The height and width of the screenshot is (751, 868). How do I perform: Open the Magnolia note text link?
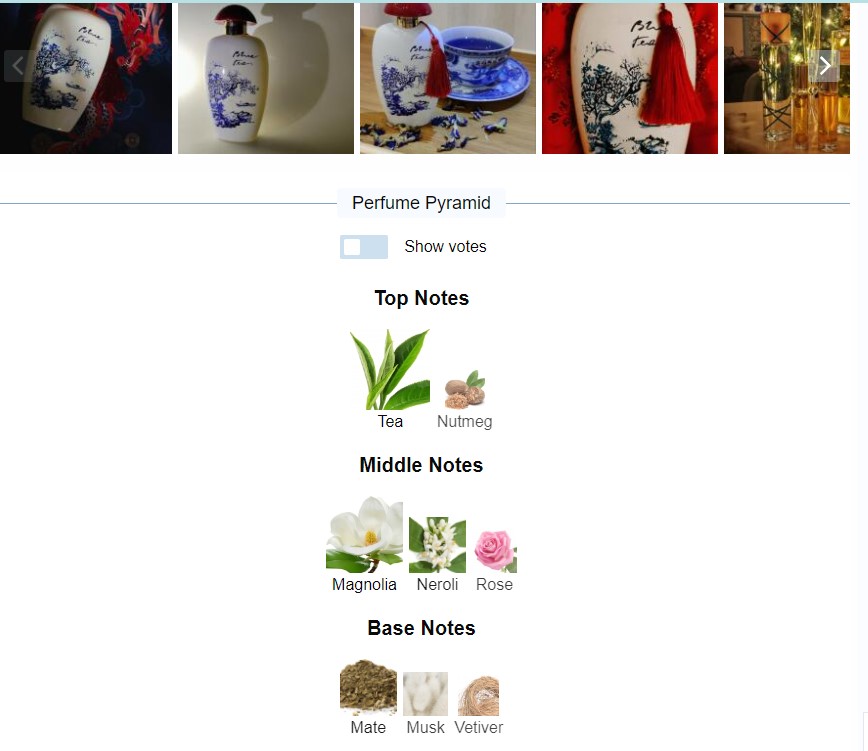pos(364,584)
